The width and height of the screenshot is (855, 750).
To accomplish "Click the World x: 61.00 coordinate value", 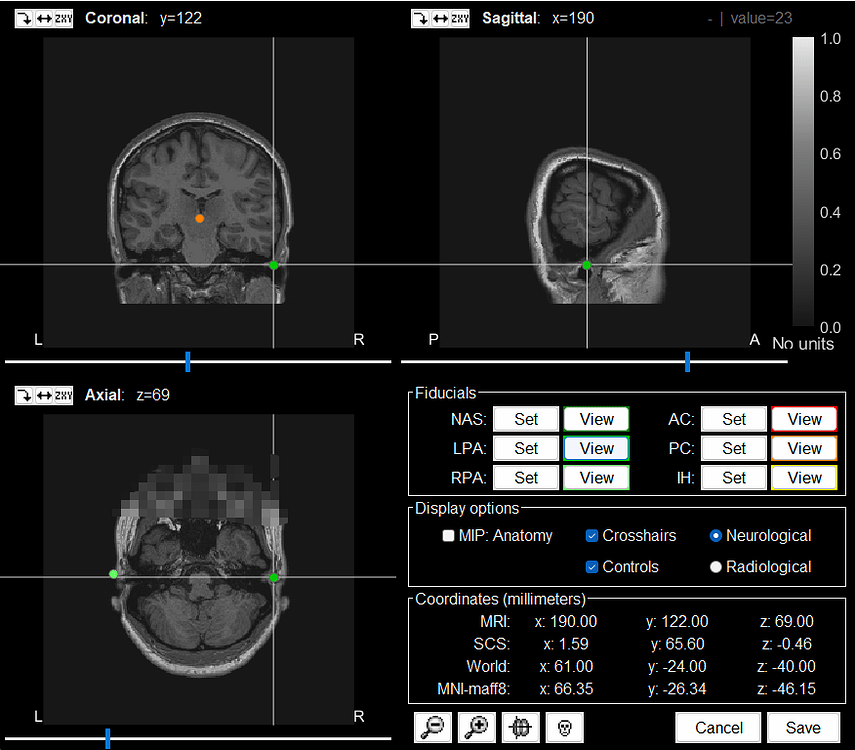I will click(566, 667).
